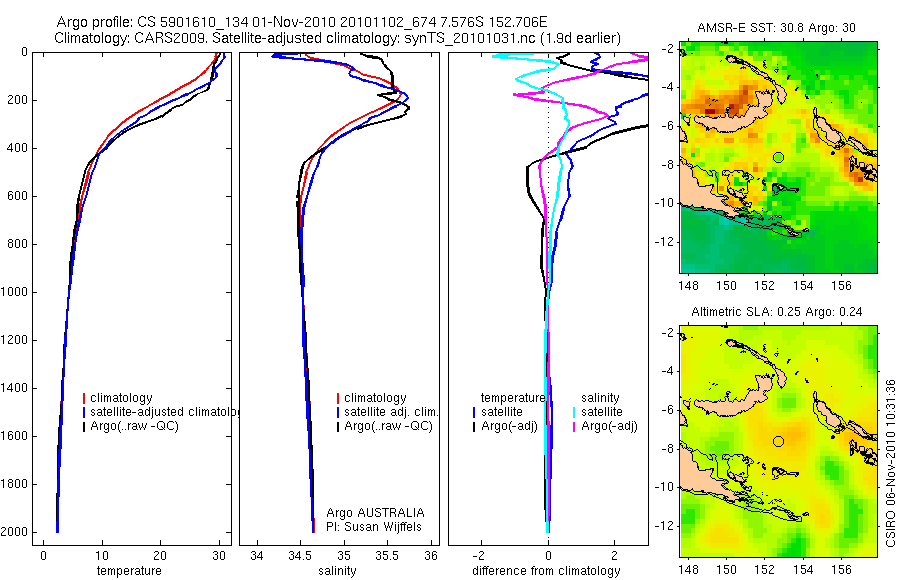
Task: Click cyan 'satellite' legend under salinity heading
Action: [597, 412]
